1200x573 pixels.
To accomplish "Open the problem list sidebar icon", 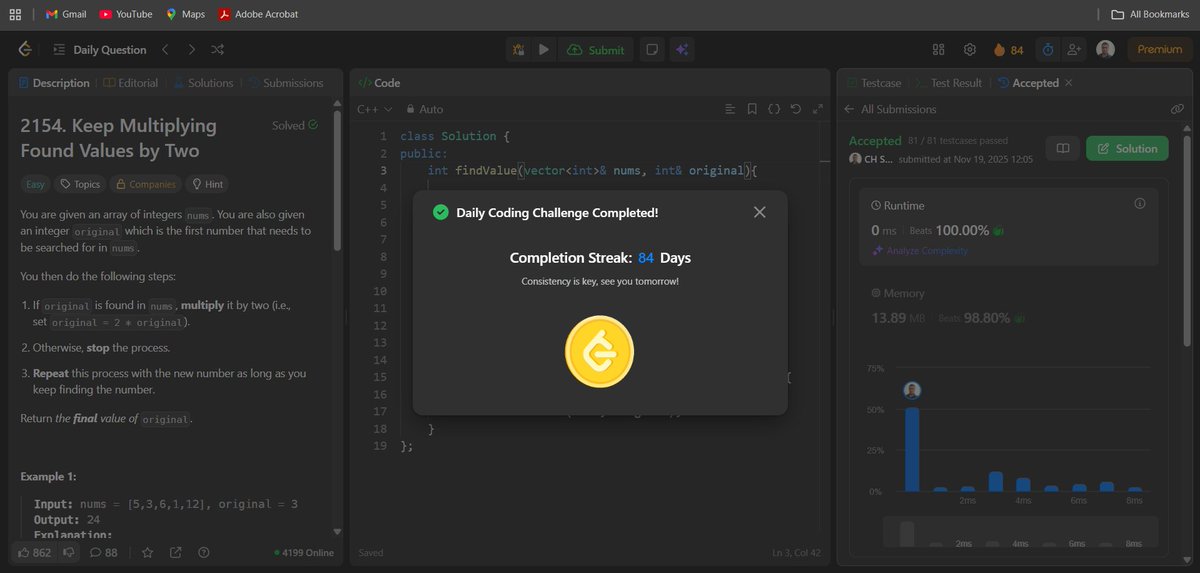I will [59, 49].
